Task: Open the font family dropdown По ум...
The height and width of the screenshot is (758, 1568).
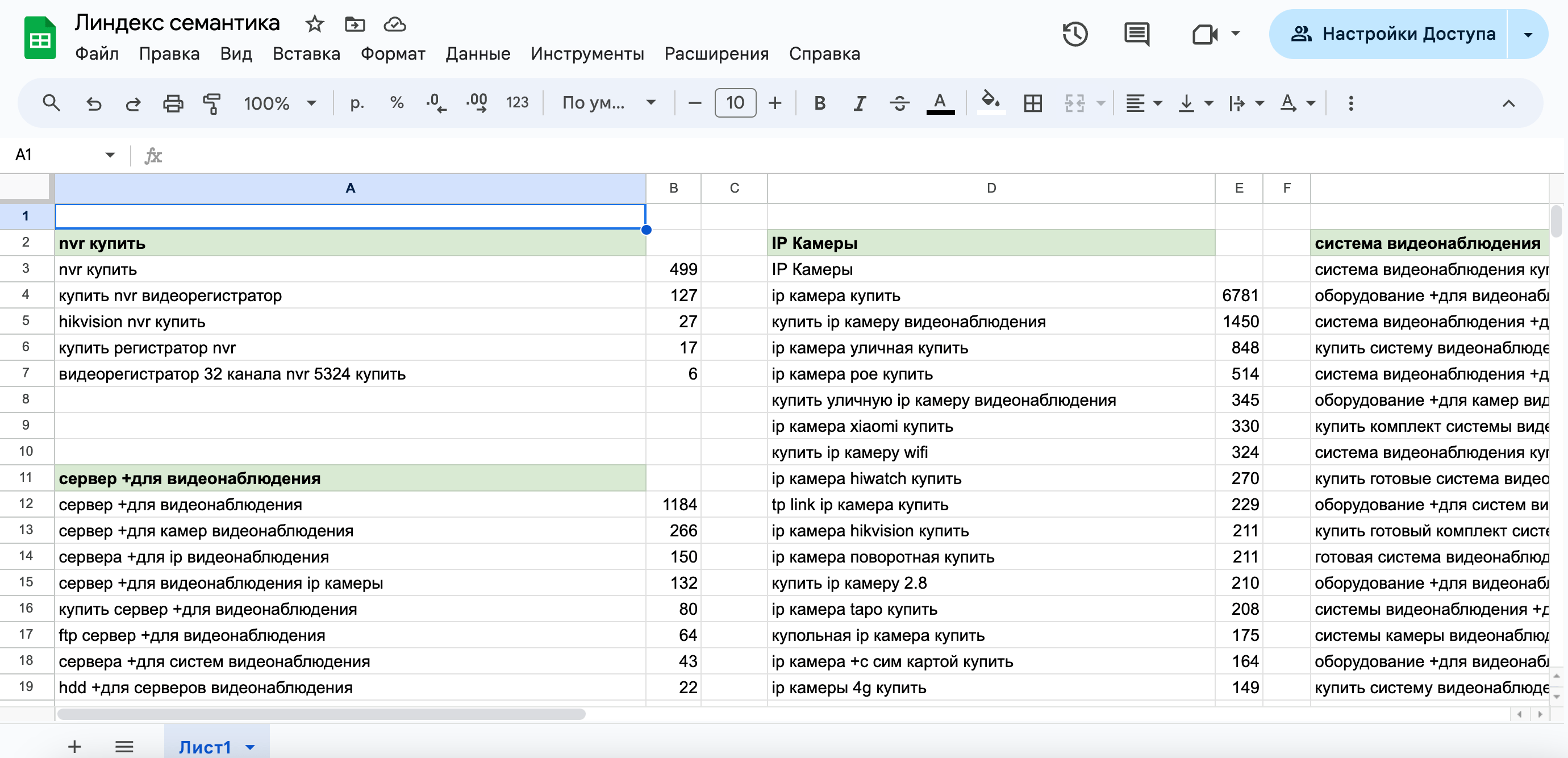Action: click(x=608, y=103)
